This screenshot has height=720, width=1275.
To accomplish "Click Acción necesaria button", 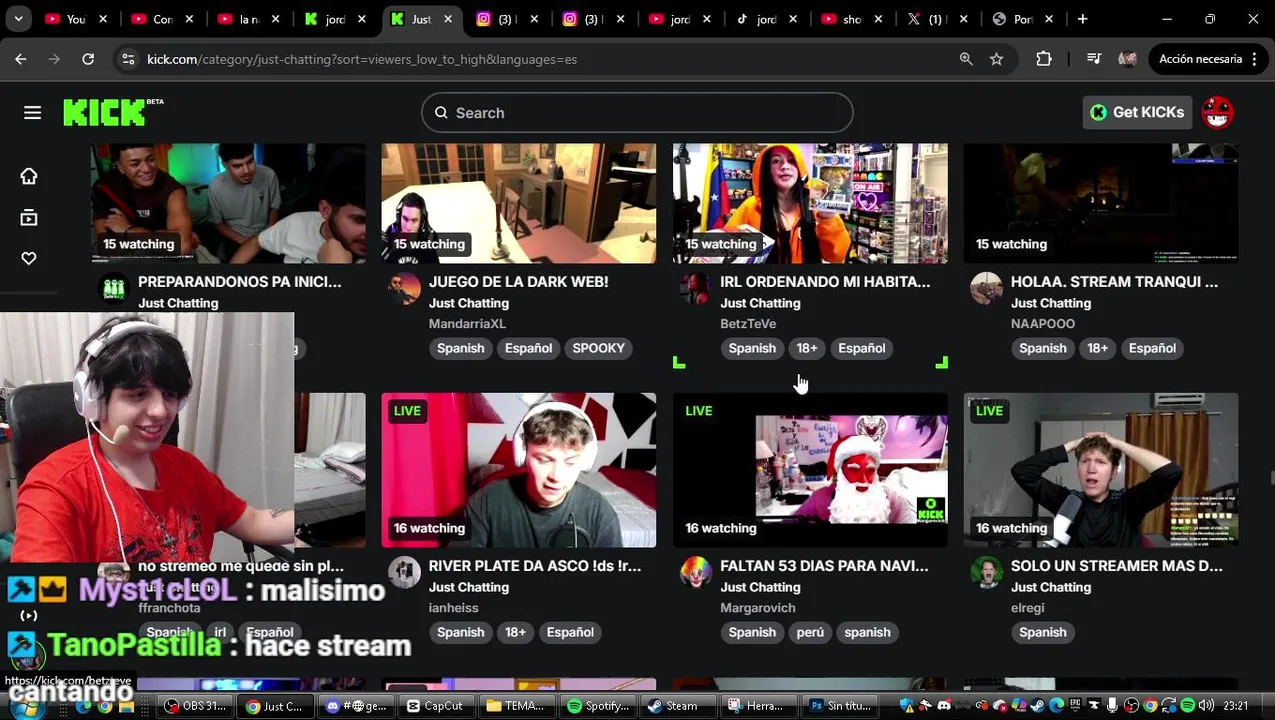I will [1208, 59].
